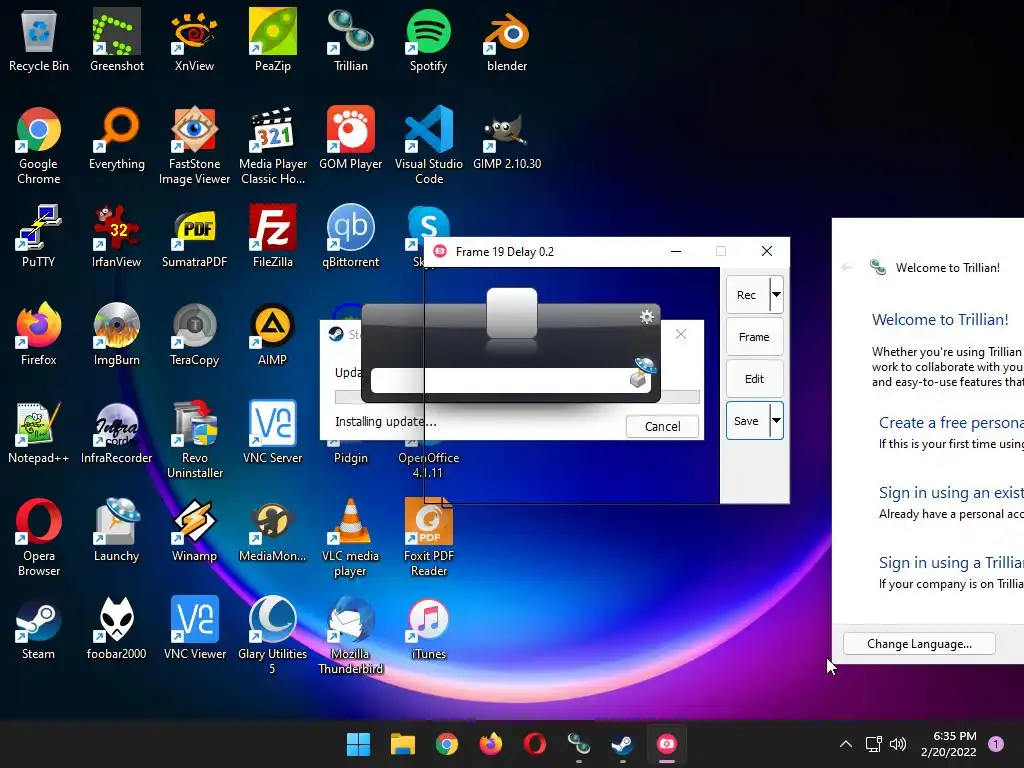Click the Frame button
Screen dimensions: 1024x768
(754, 337)
